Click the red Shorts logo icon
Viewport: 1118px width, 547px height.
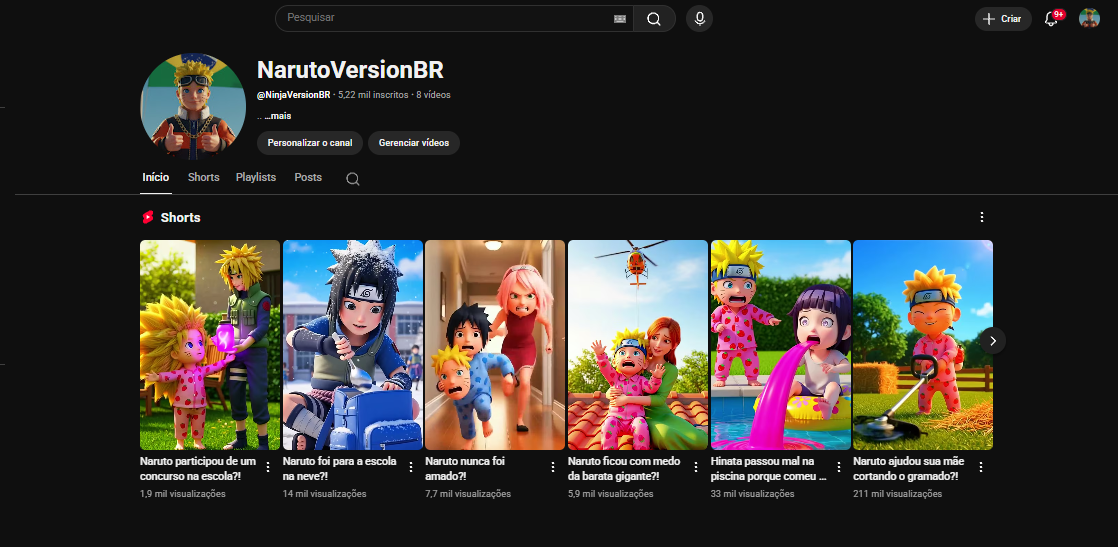point(148,217)
